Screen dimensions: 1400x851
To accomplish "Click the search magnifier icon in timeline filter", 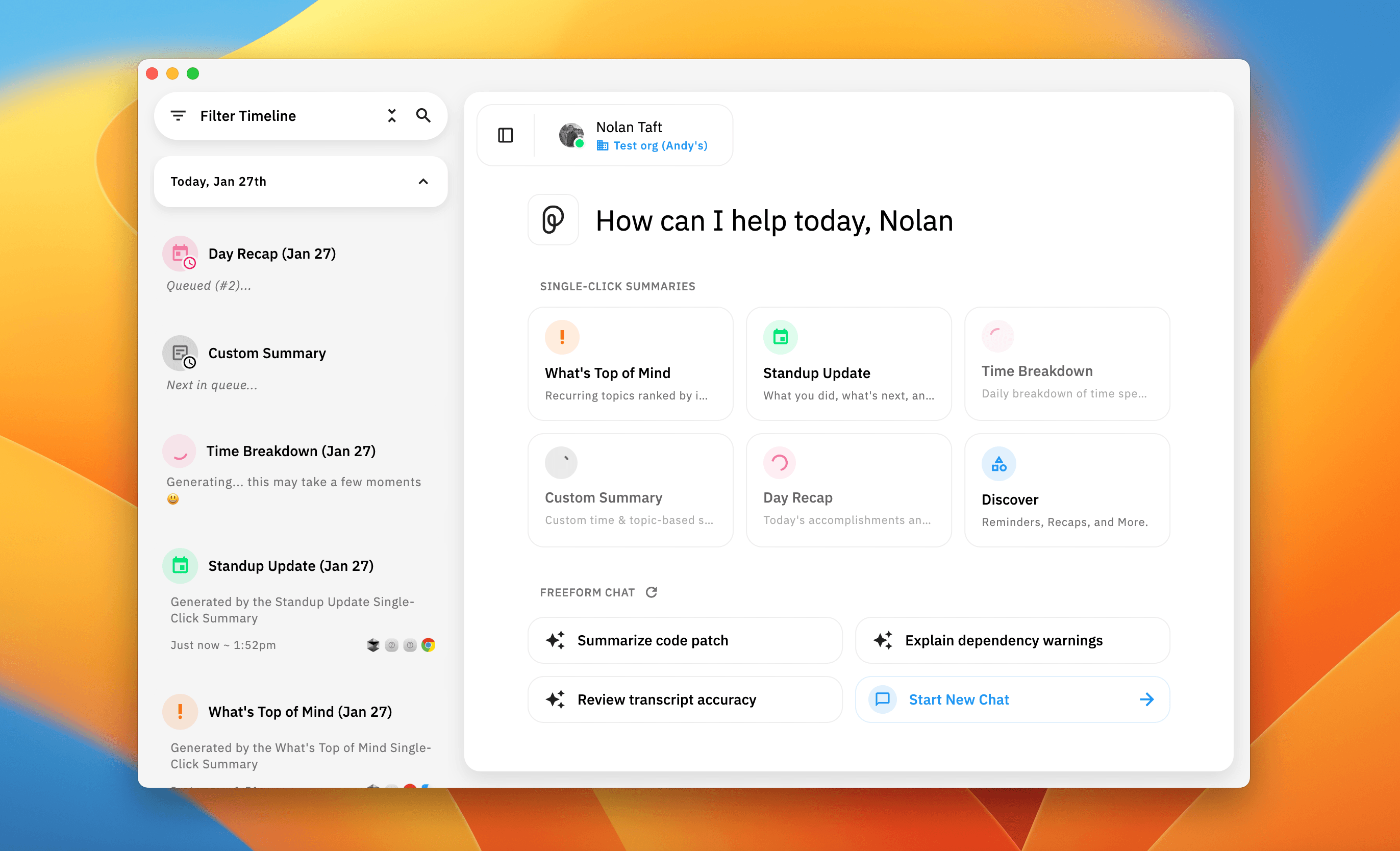I will point(423,116).
